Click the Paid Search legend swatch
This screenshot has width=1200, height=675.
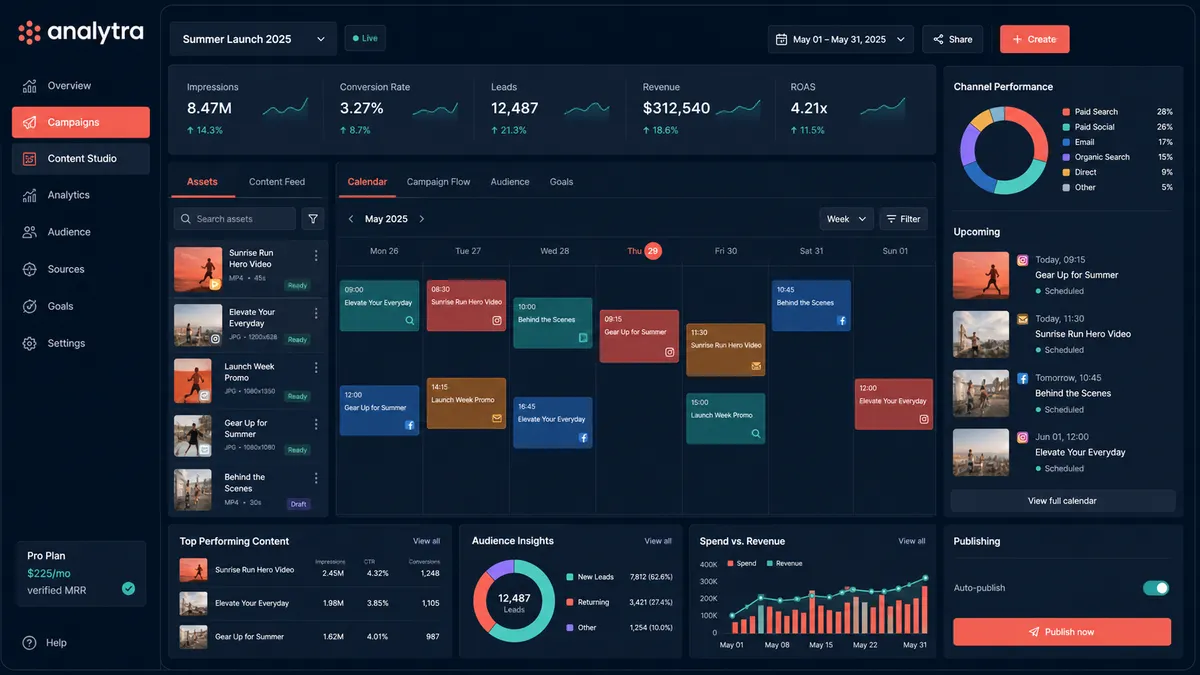[x=1066, y=112]
